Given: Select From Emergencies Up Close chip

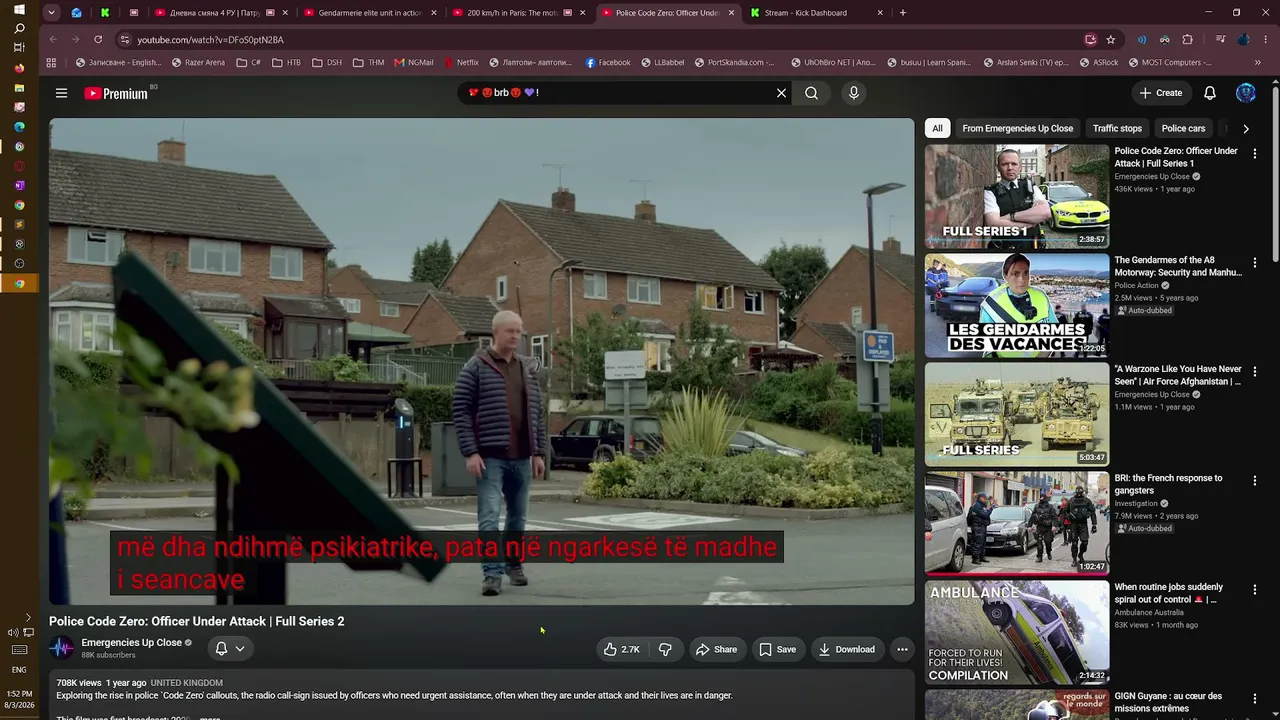Looking at the screenshot, I should (x=1017, y=128).
